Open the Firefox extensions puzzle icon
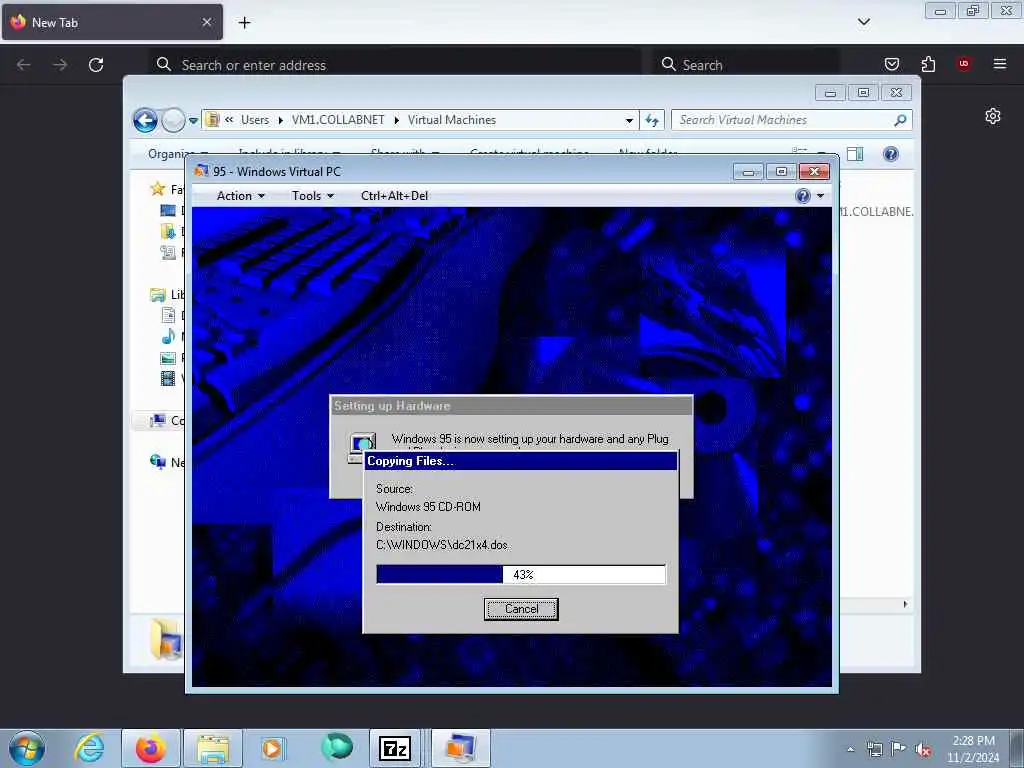 [928, 64]
